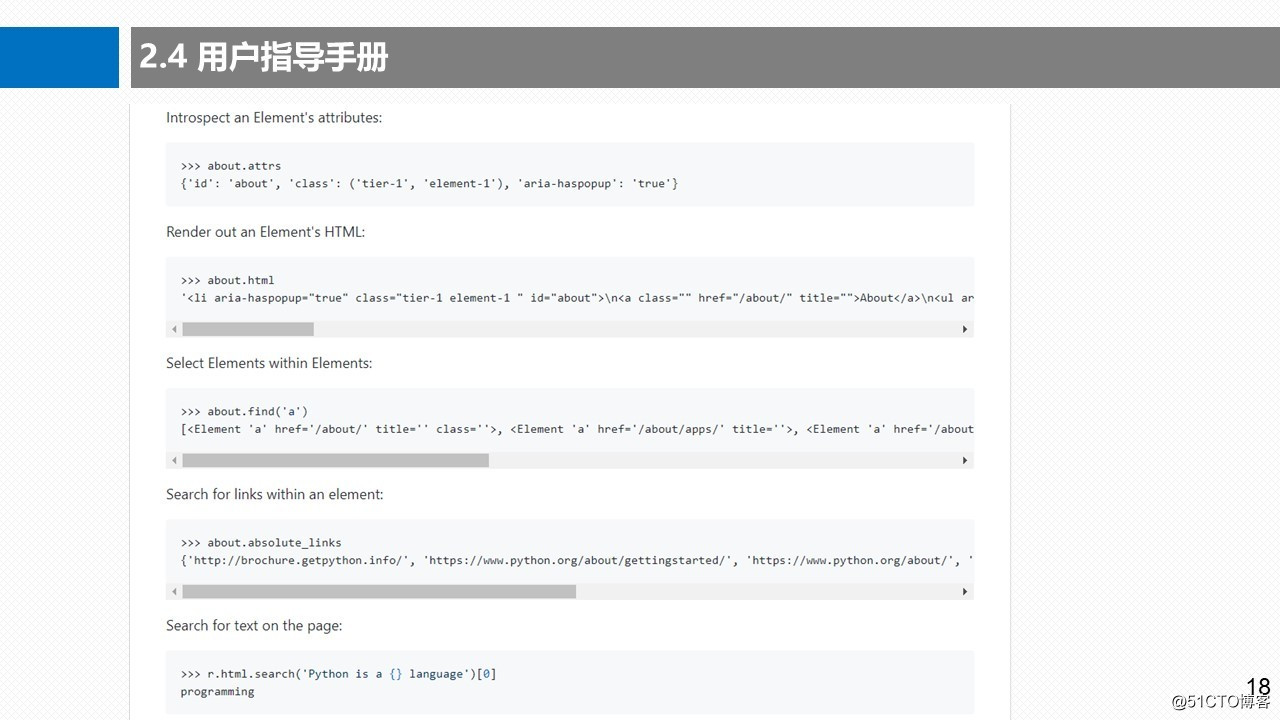
Task: Click the about.html horizontal scrollbar thumb
Action: 248,329
